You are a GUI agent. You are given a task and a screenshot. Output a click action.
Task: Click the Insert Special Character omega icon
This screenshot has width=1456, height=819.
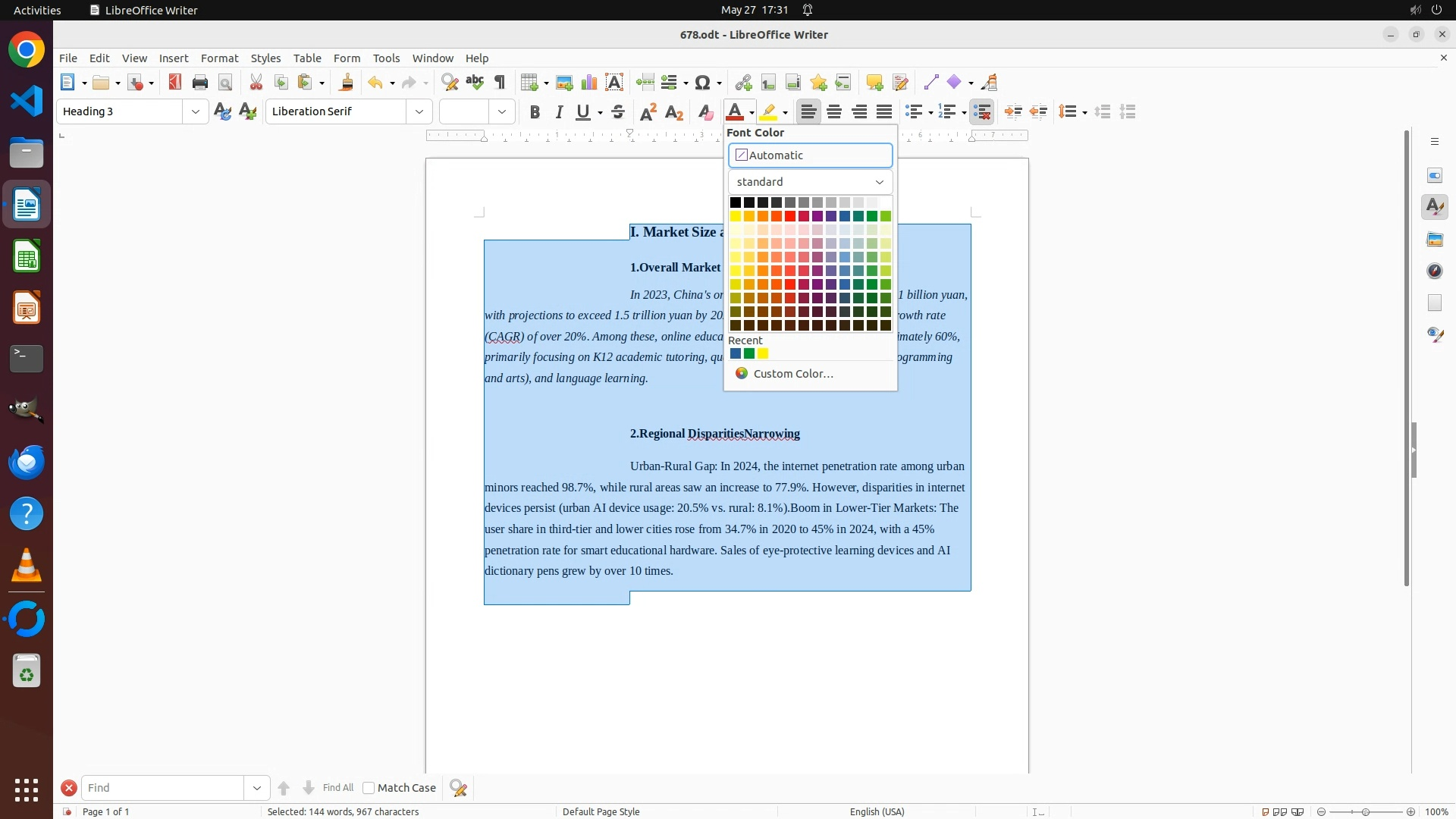click(702, 83)
